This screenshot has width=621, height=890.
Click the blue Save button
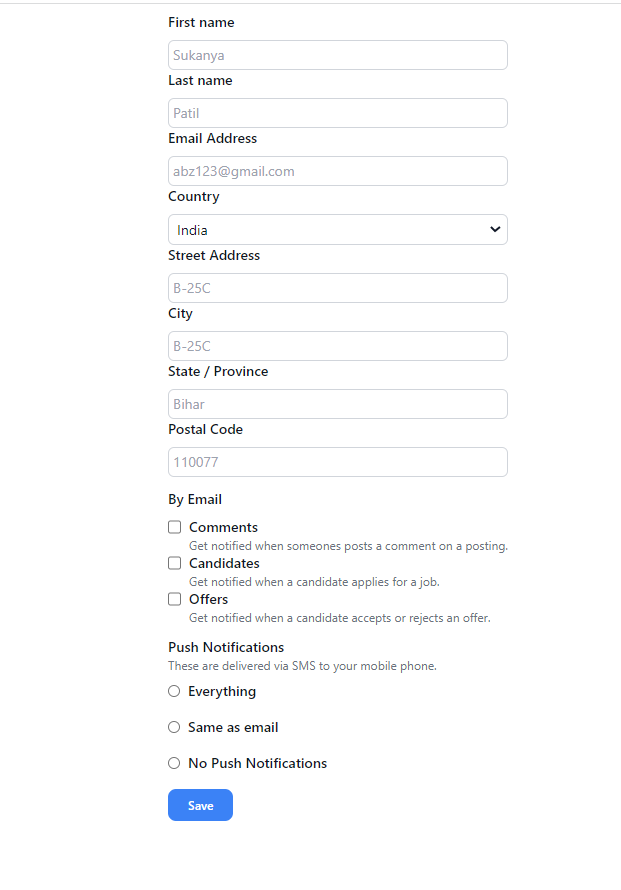200,805
